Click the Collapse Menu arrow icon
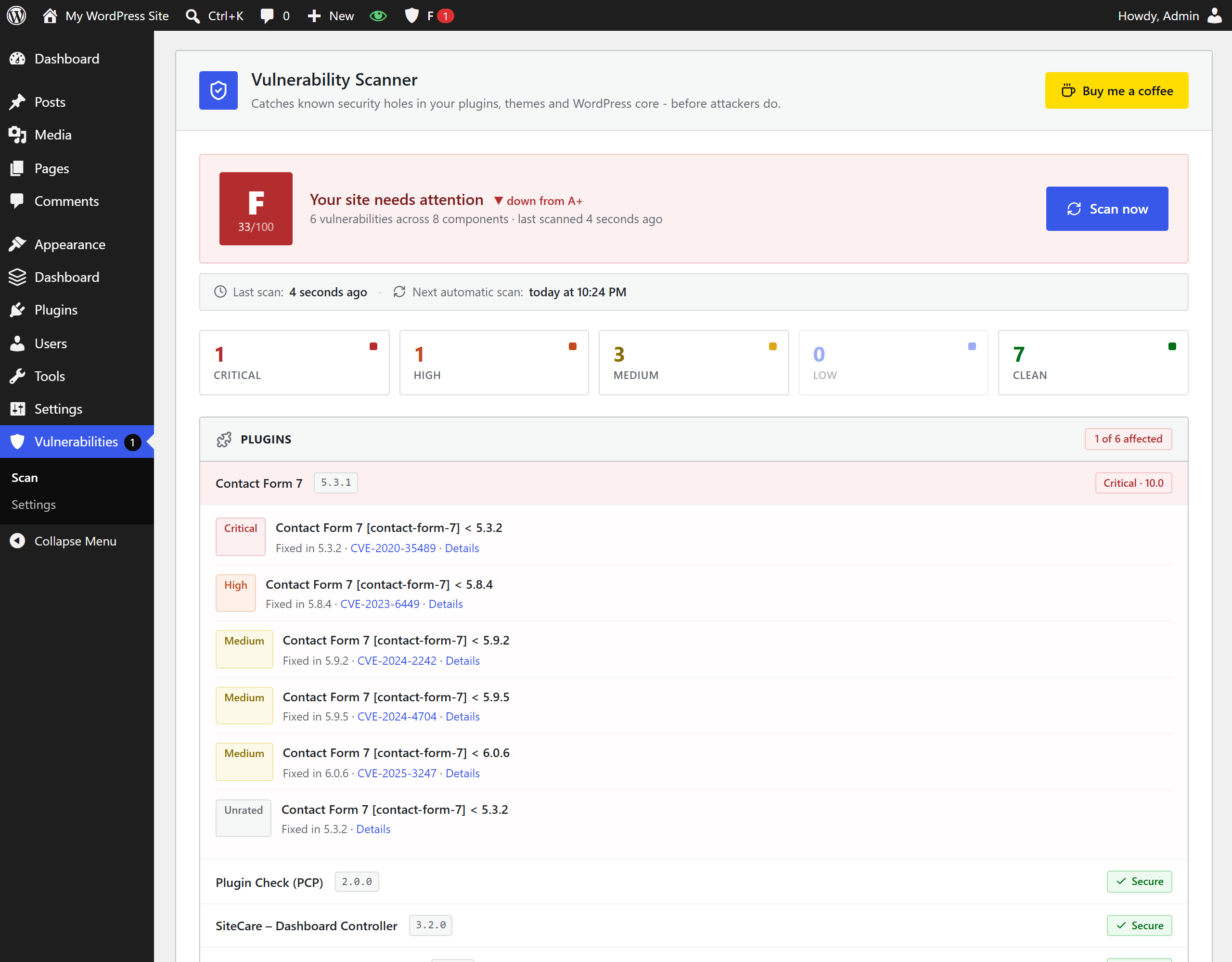Screen dimensions: 1232x962 17,541
